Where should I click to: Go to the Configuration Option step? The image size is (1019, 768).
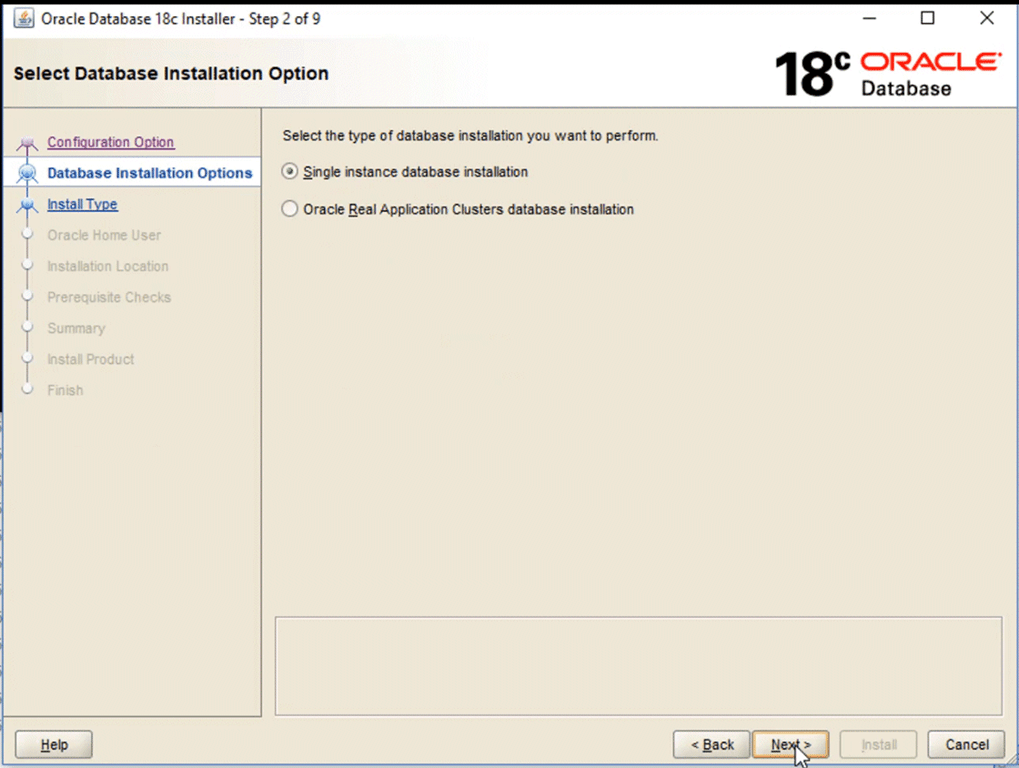point(110,142)
